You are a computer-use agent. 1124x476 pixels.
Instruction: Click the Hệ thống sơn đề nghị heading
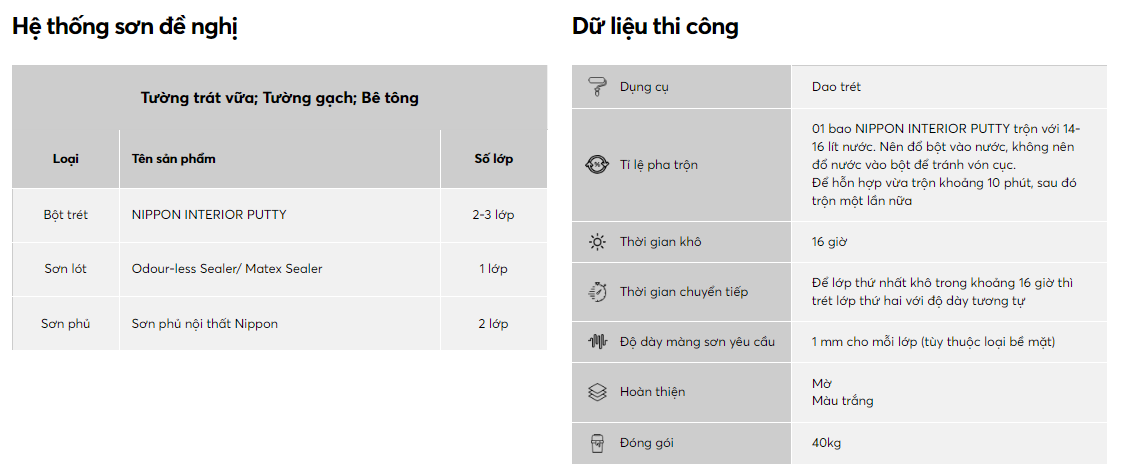pos(125,27)
